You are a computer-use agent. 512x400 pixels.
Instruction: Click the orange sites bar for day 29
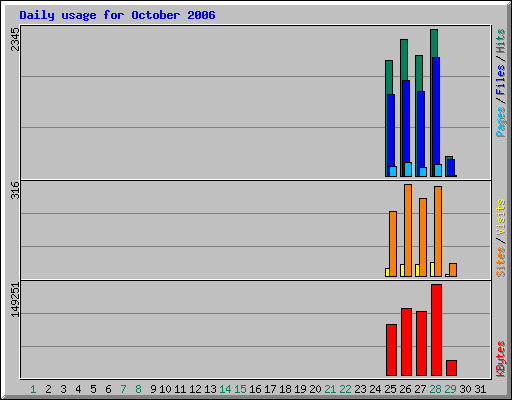click(453, 270)
